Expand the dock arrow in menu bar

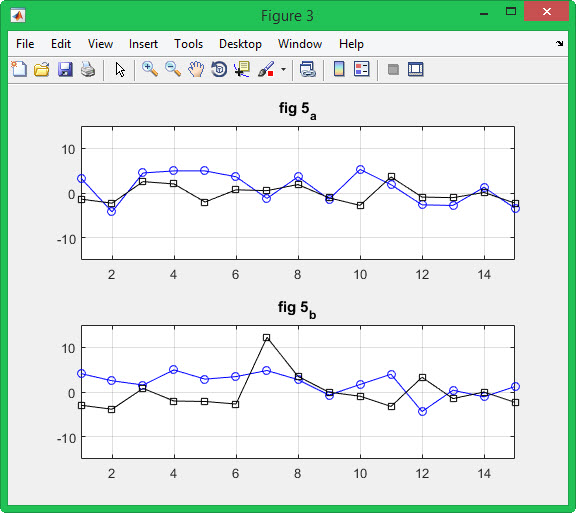pyautogui.click(x=559, y=43)
